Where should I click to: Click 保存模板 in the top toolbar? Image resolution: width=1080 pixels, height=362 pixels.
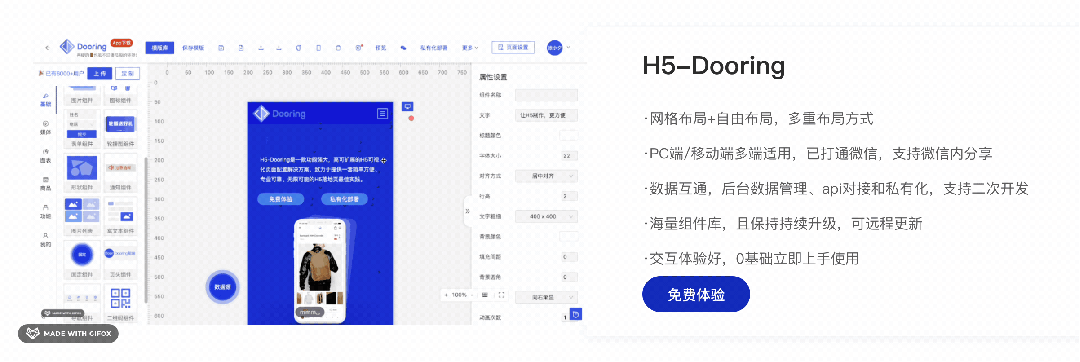tap(193, 47)
